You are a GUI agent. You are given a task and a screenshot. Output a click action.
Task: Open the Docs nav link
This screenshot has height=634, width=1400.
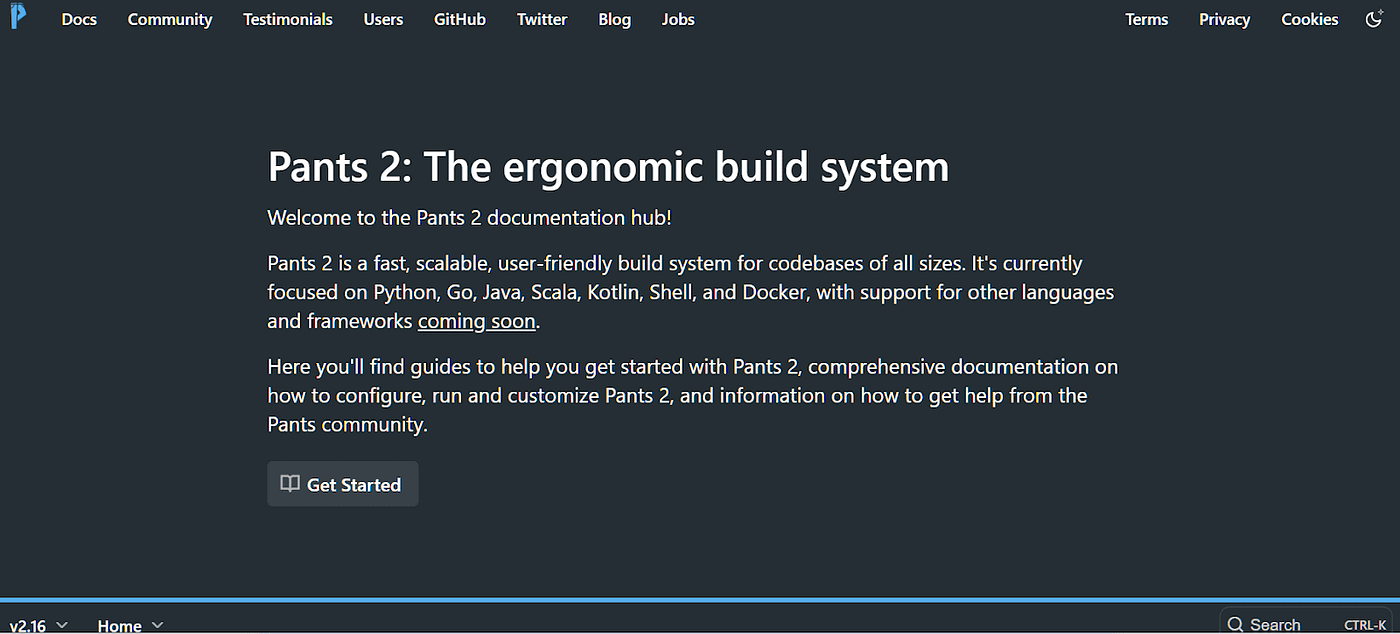pos(79,19)
